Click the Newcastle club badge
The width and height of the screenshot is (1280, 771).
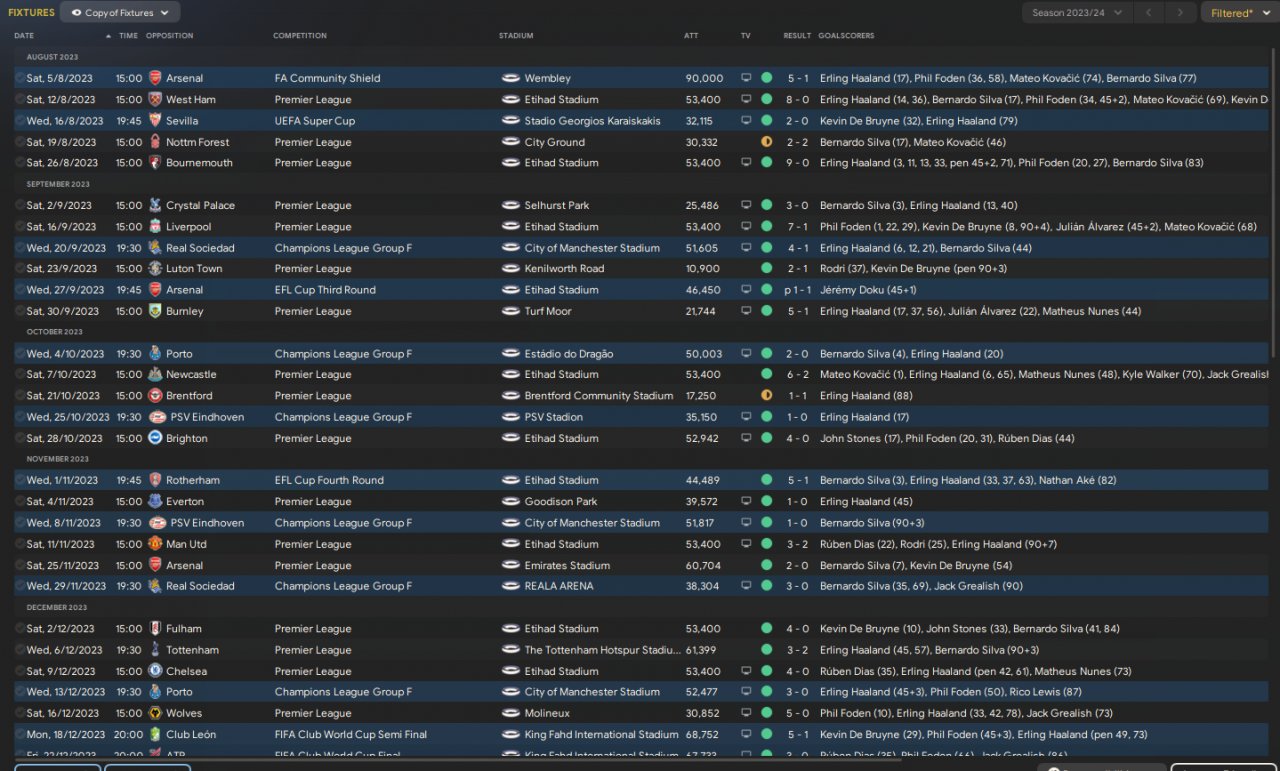(155, 374)
